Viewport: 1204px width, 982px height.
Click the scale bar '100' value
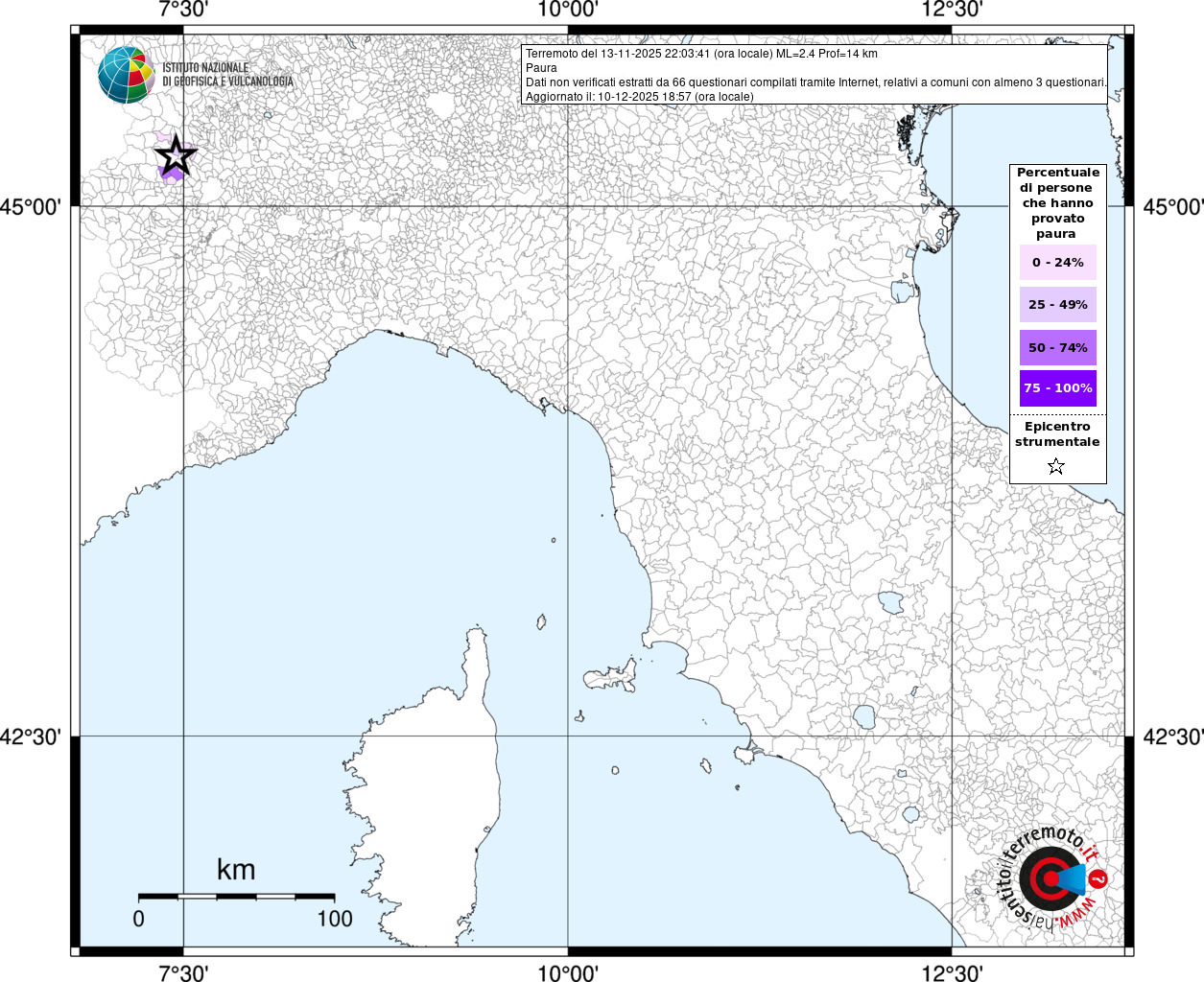[335, 919]
